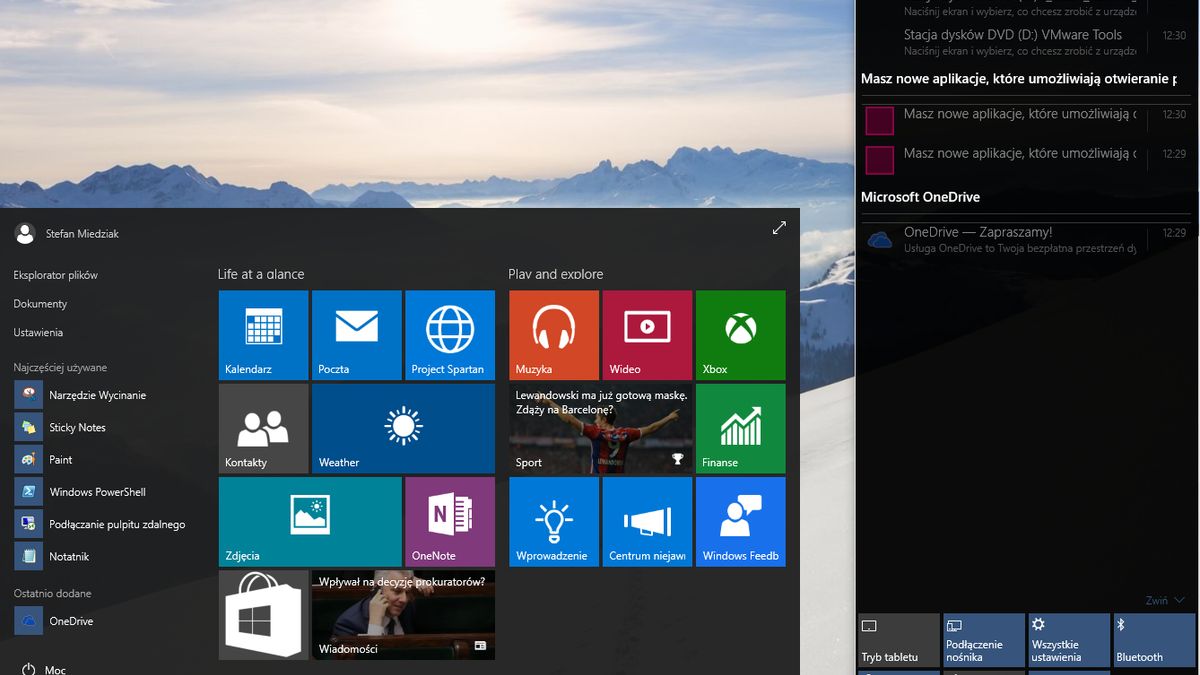This screenshot has width=1200, height=675.
Task: Launch Project Spartan browser tile
Action: [449, 335]
